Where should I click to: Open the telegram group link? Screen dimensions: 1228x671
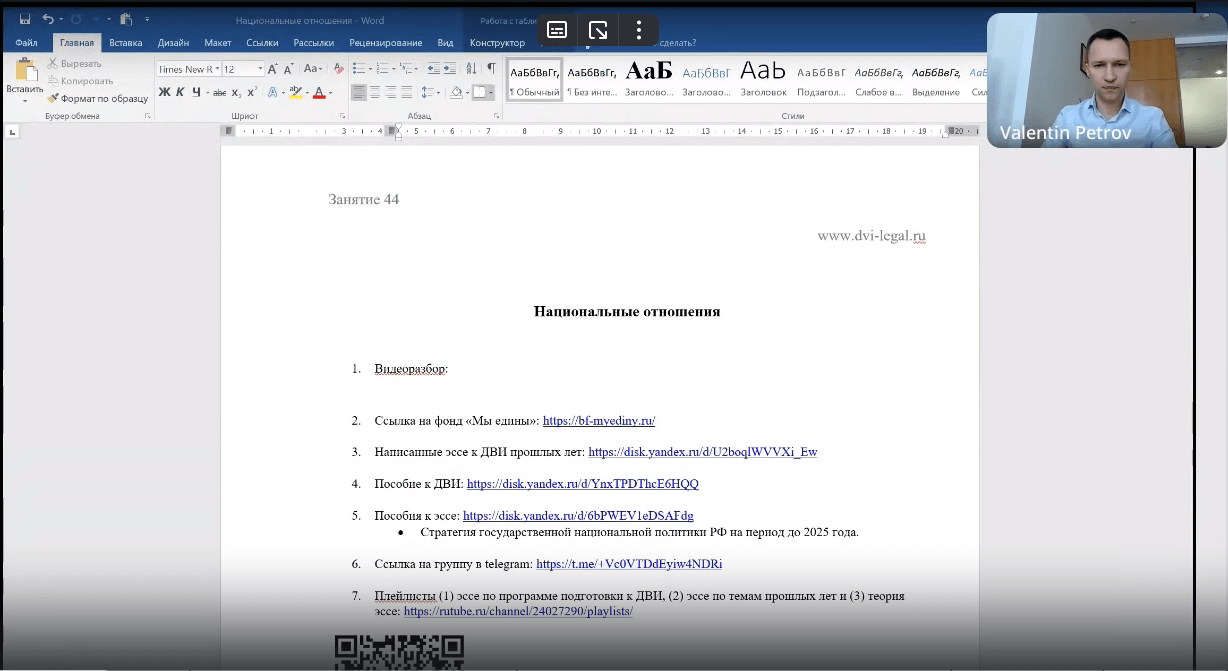(x=629, y=564)
